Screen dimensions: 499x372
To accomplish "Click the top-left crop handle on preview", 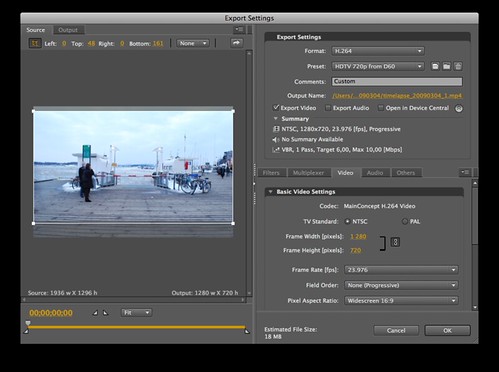I will 34,111.
